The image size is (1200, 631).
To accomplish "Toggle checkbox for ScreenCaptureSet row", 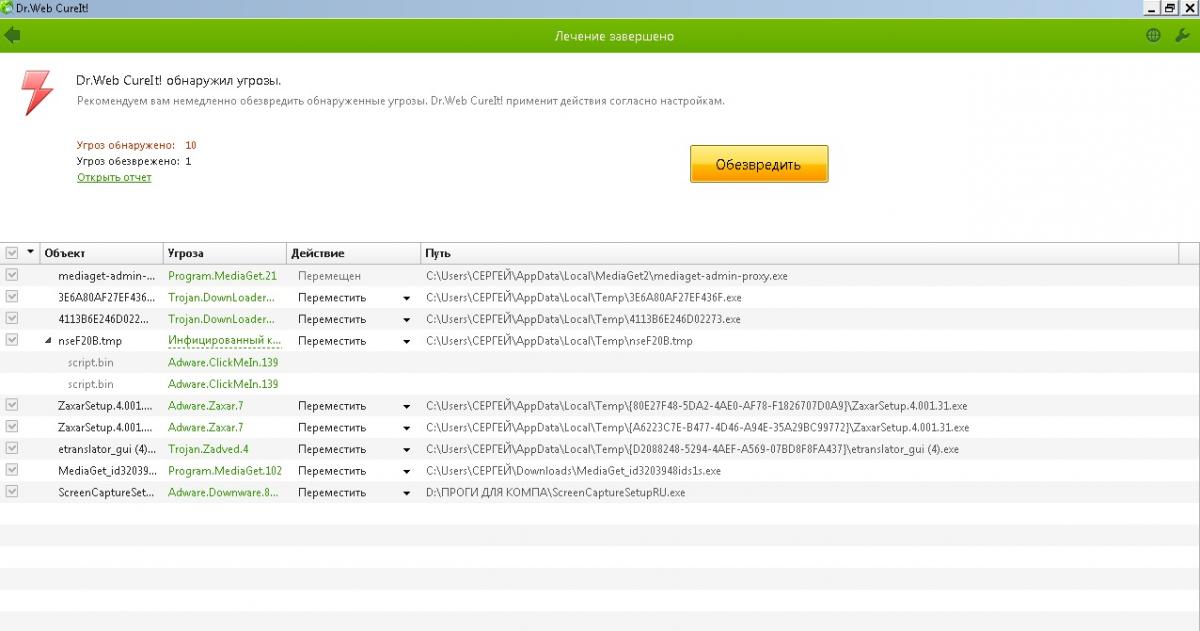I will pyautogui.click(x=12, y=492).
